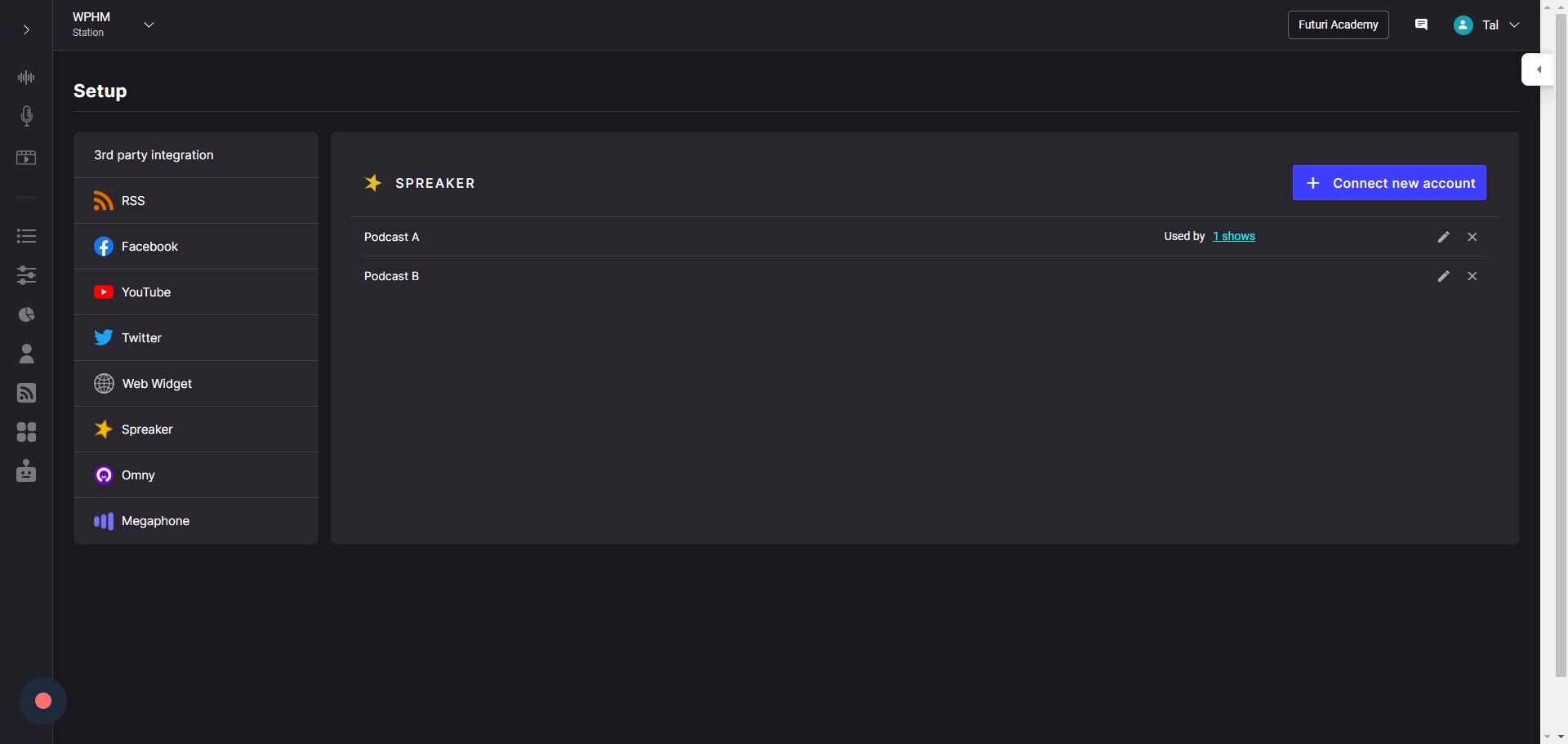Image resolution: width=1568 pixels, height=744 pixels.
Task: Select the Megaphone integration
Action: point(155,521)
